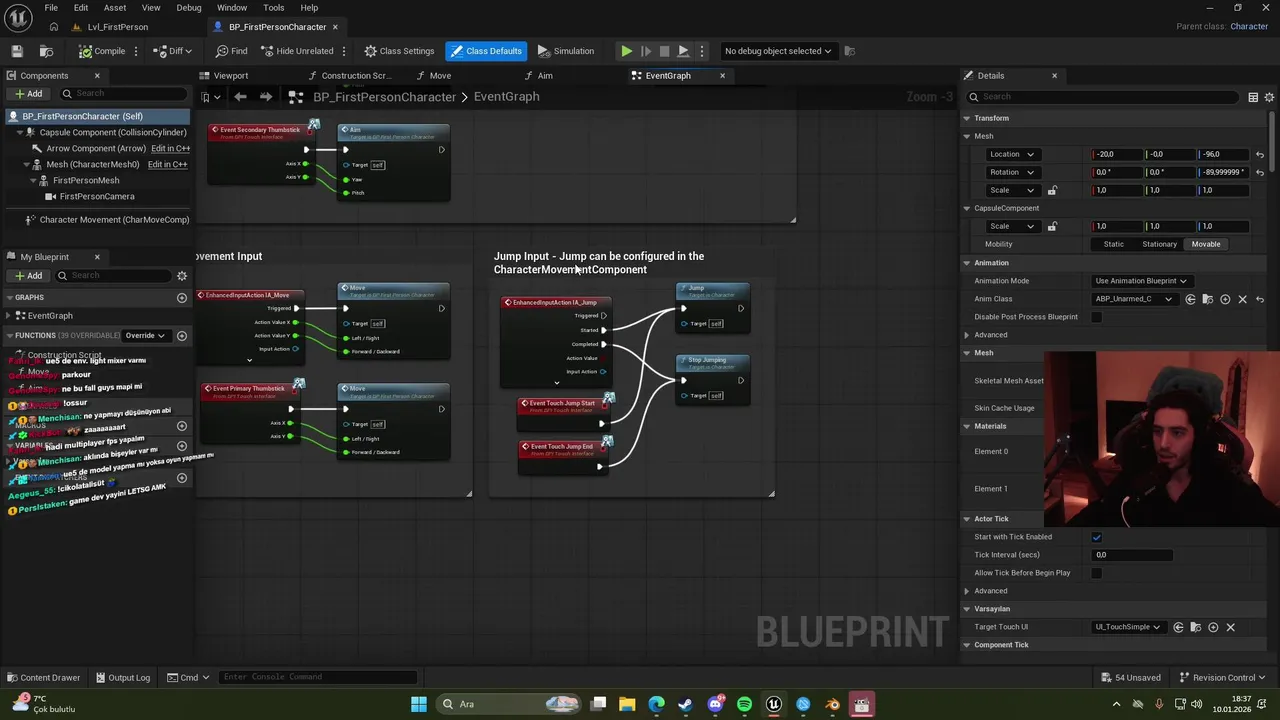This screenshot has height=720, width=1280.
Task: Open the Output Log
Action: [122, 677]
